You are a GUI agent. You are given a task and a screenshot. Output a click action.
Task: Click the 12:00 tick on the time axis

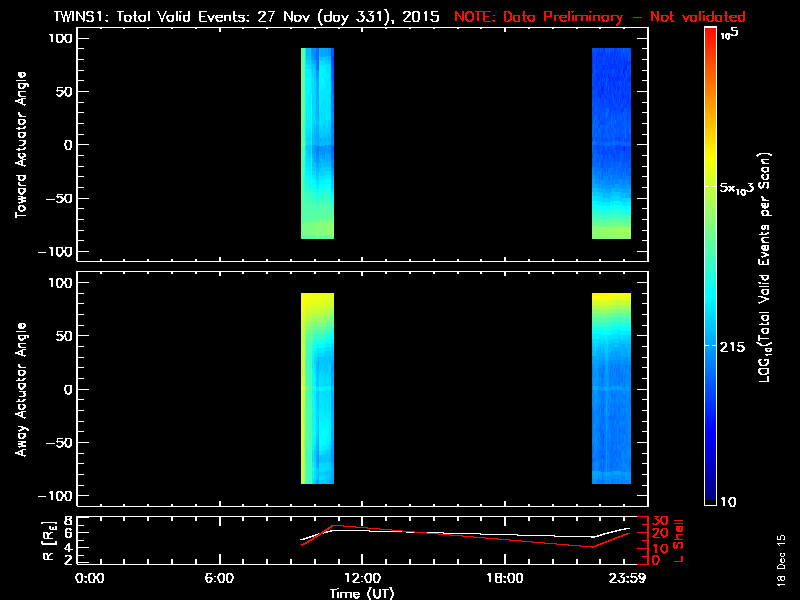tap(361, 579)
